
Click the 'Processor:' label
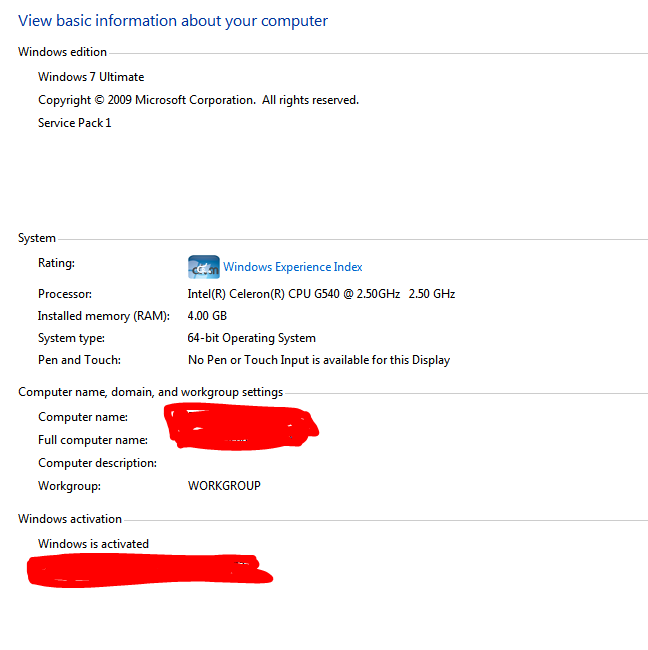(x=65, y=294)
